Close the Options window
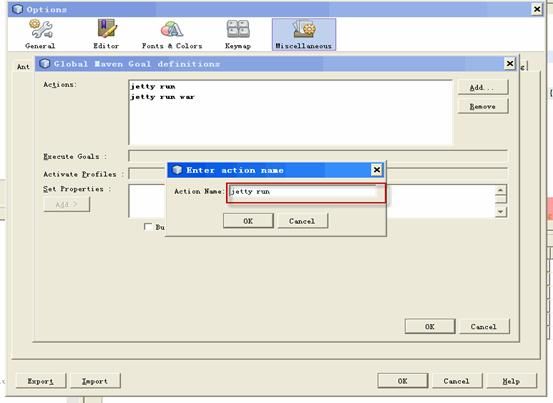 click(x=537, y=9)
